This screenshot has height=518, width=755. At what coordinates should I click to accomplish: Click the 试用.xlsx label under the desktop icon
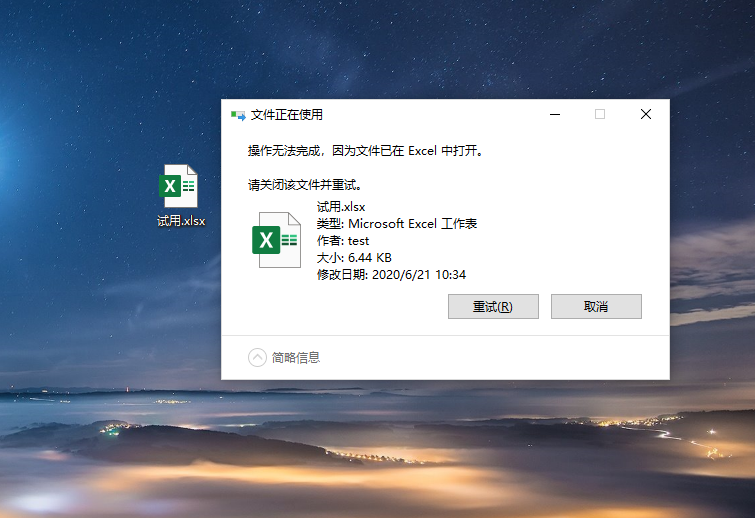click(x=181, y=221)
